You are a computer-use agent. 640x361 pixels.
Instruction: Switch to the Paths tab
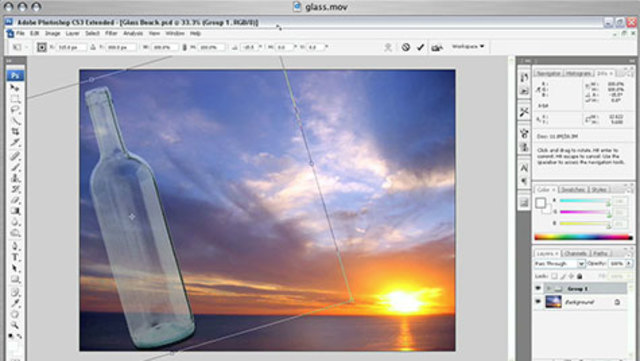tap(600, 254)
